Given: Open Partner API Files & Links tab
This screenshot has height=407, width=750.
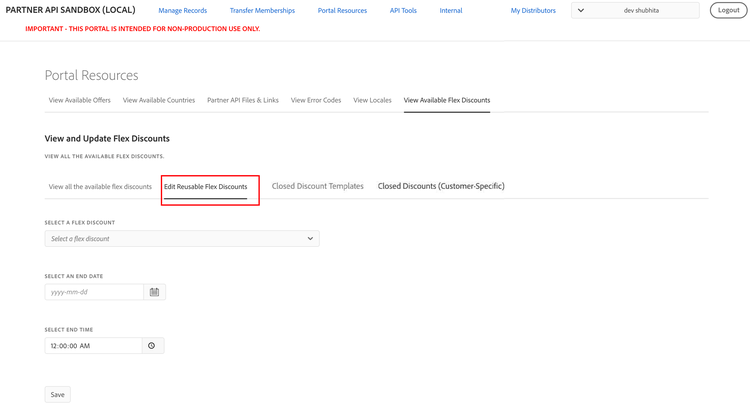Looking at the screenshot, I should coord(243,100).
